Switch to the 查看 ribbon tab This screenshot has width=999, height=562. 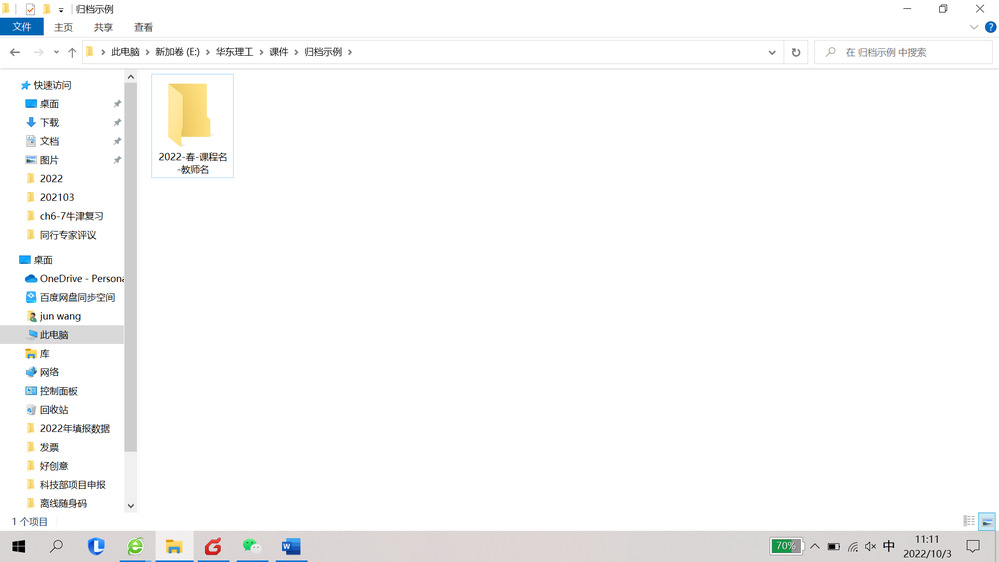coord(143,27)
